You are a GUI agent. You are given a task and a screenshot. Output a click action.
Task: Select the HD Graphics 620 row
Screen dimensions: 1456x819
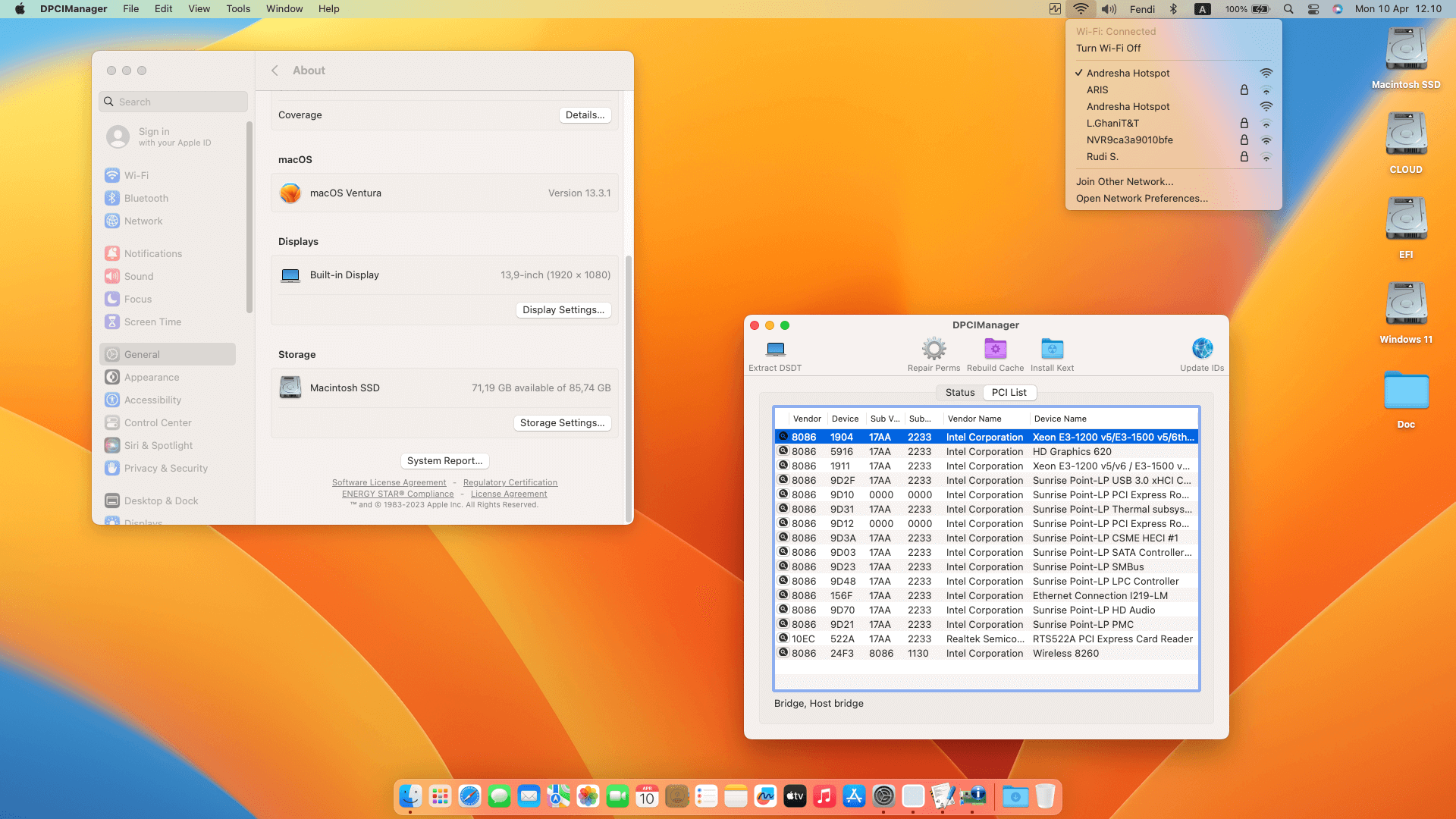coord(986,452)
